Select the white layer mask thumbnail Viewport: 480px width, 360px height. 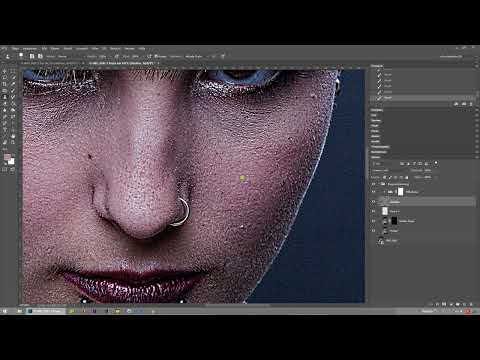[x=401, y=192]
